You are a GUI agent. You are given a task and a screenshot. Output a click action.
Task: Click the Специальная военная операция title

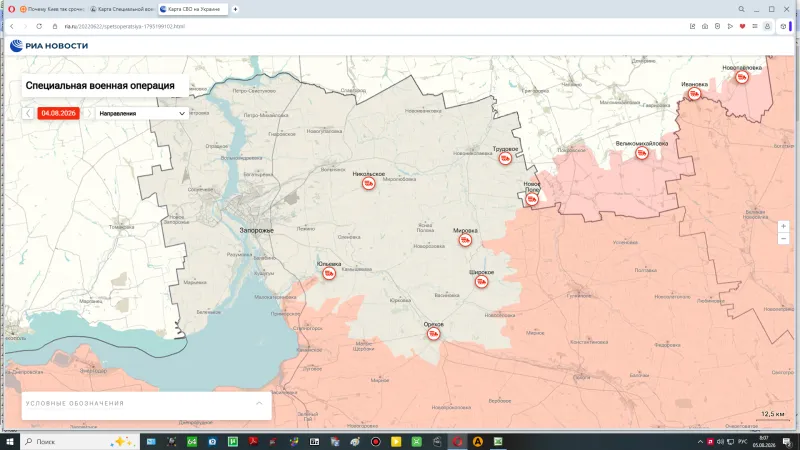click(x=100, y=86)
